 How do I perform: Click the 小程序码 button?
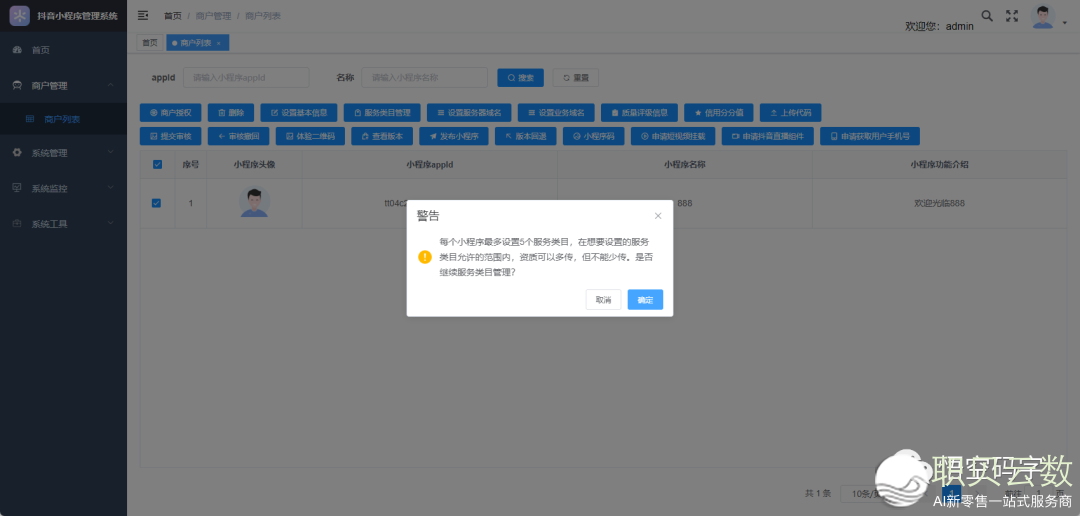point(593,136)
